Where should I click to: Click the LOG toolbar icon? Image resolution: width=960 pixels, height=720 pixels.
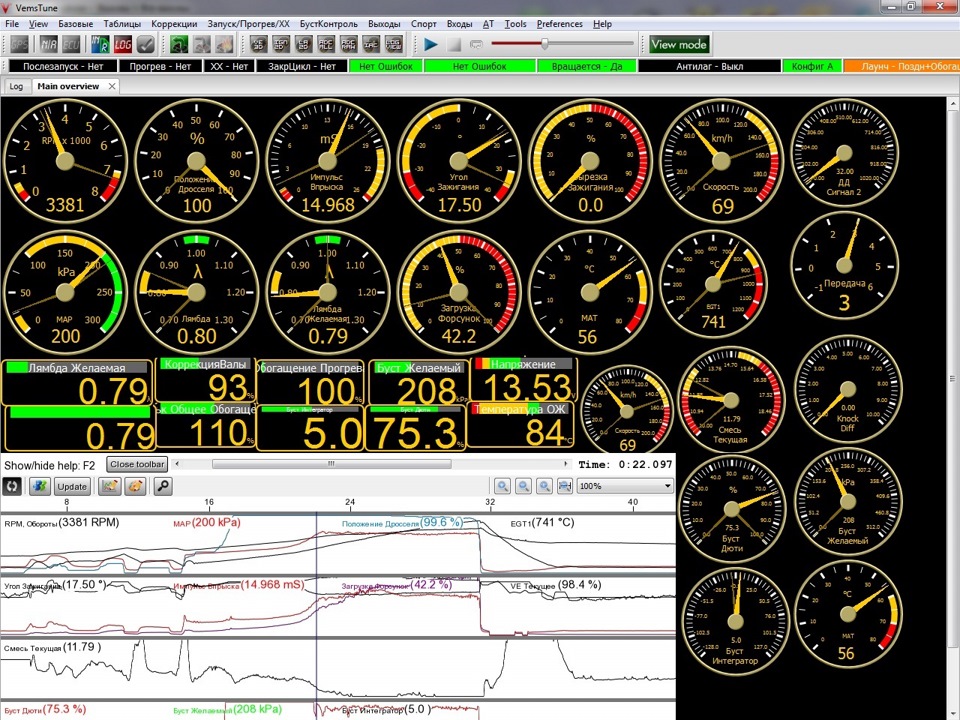coord(123,44)
